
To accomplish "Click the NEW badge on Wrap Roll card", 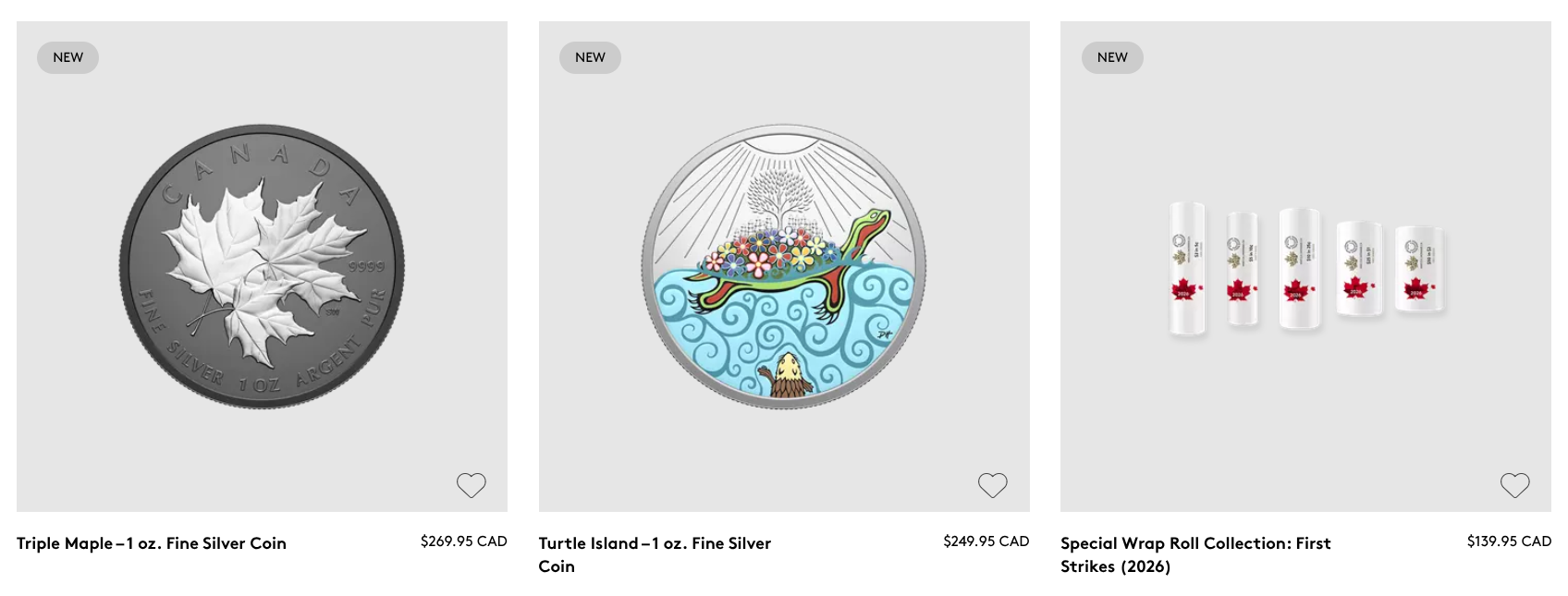I will tap(1112, 57).
